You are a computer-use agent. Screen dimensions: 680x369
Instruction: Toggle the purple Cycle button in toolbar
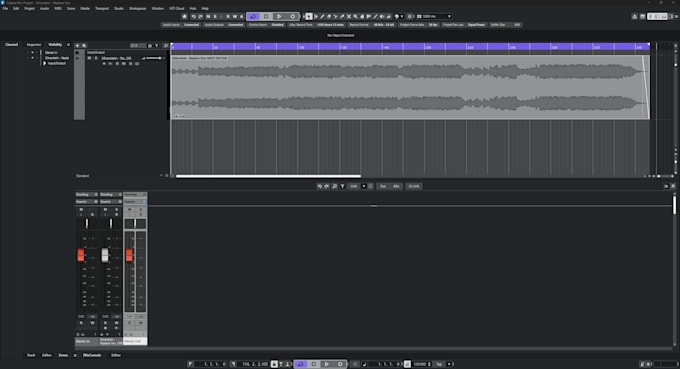253,16
